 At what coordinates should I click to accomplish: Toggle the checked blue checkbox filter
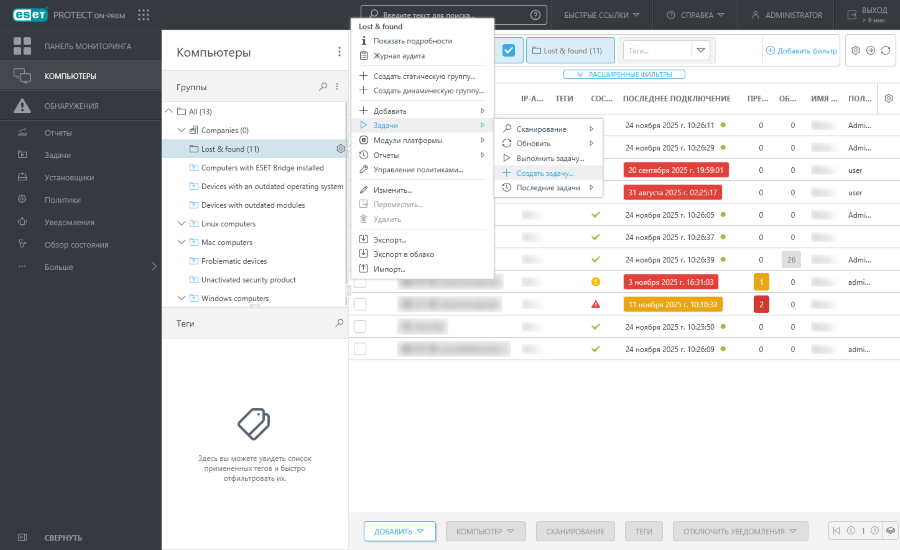point(508,50)
